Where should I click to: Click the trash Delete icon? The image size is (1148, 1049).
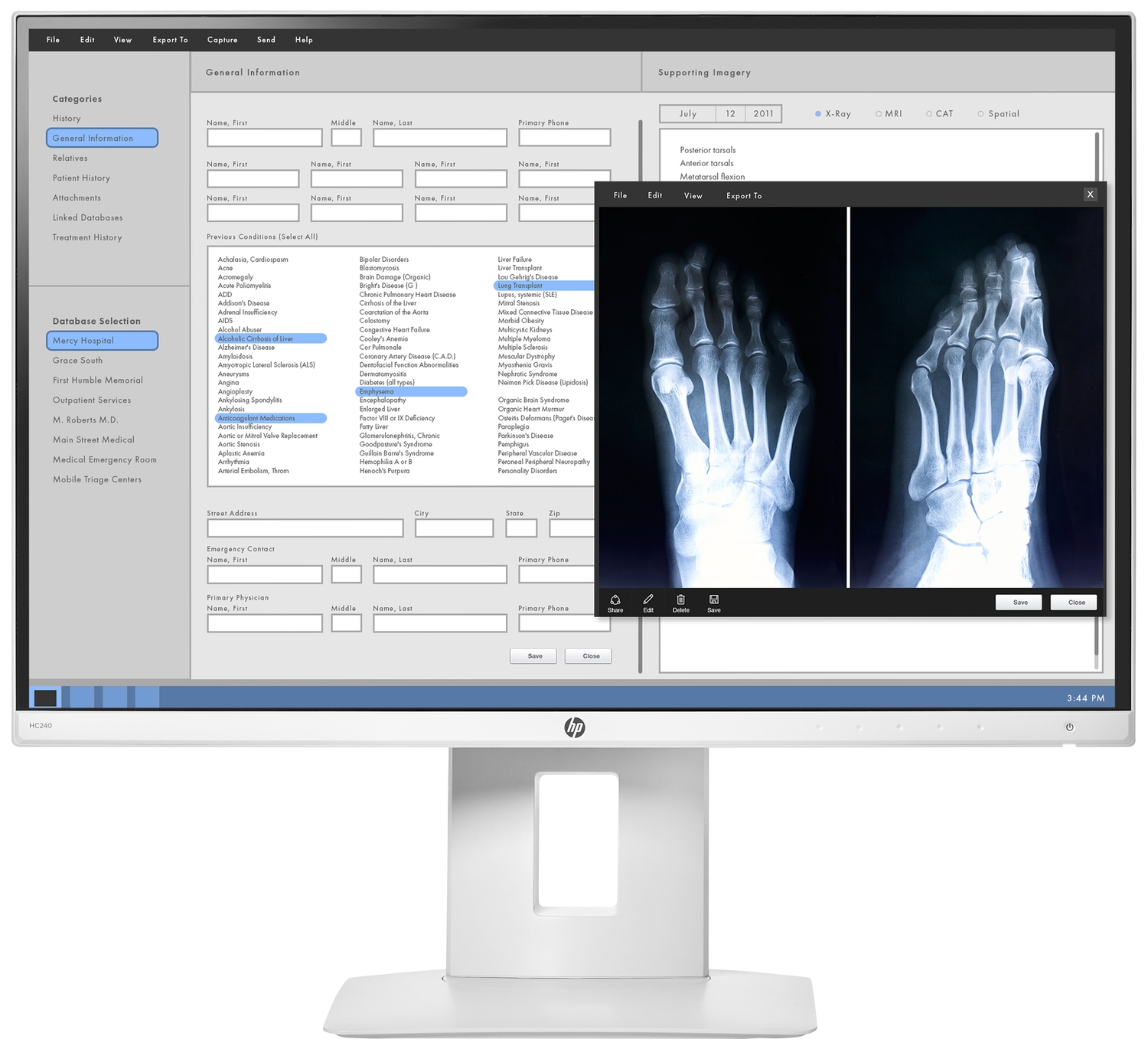680,600
